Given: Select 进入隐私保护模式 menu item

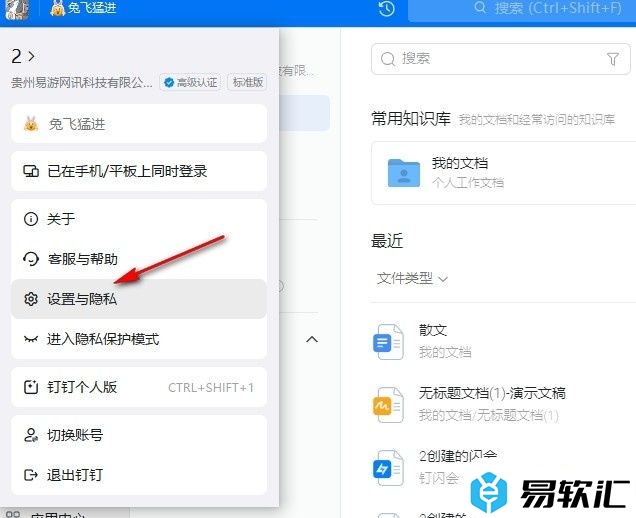Looking at the screenshot, I should tap(139, 339).
